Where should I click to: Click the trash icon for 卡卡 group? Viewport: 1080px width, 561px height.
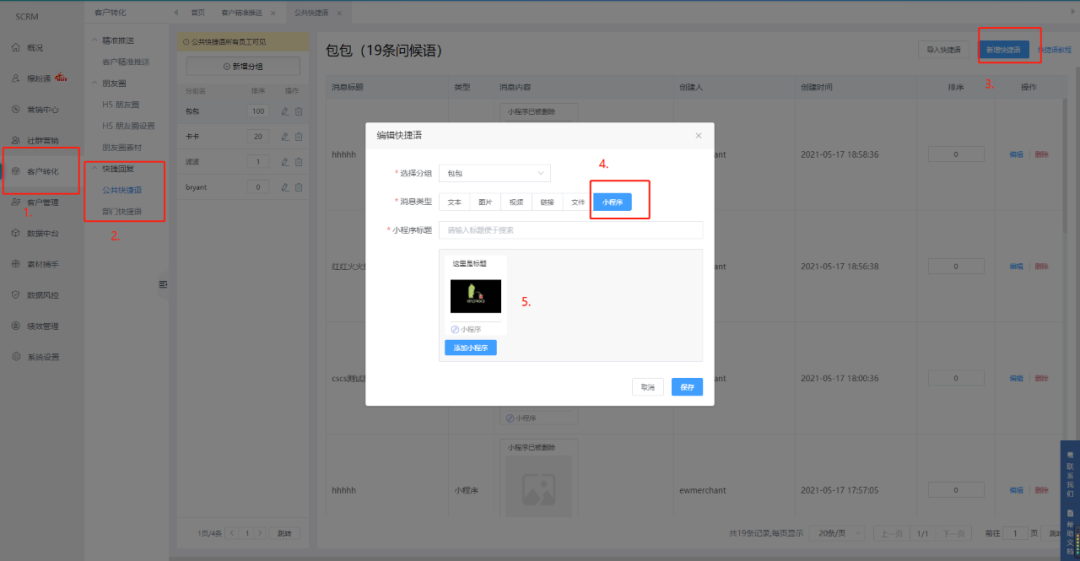coord(298,136)
